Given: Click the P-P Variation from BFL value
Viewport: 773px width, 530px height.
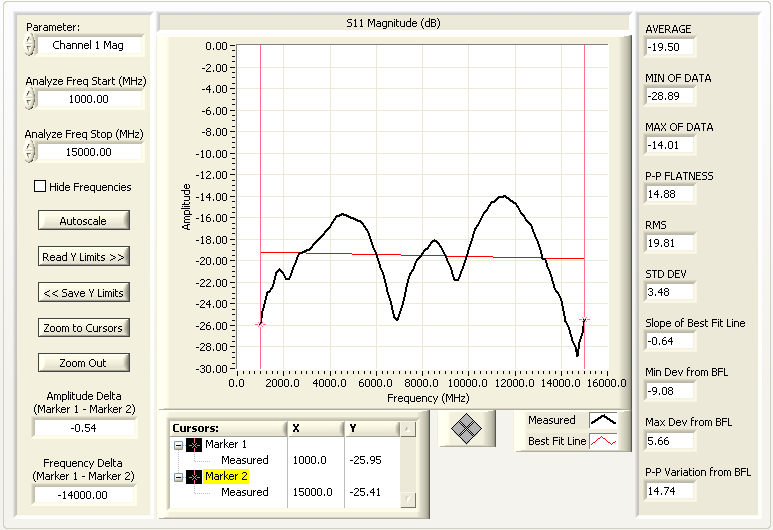Looking at the screenshot, I should [669, 491].
